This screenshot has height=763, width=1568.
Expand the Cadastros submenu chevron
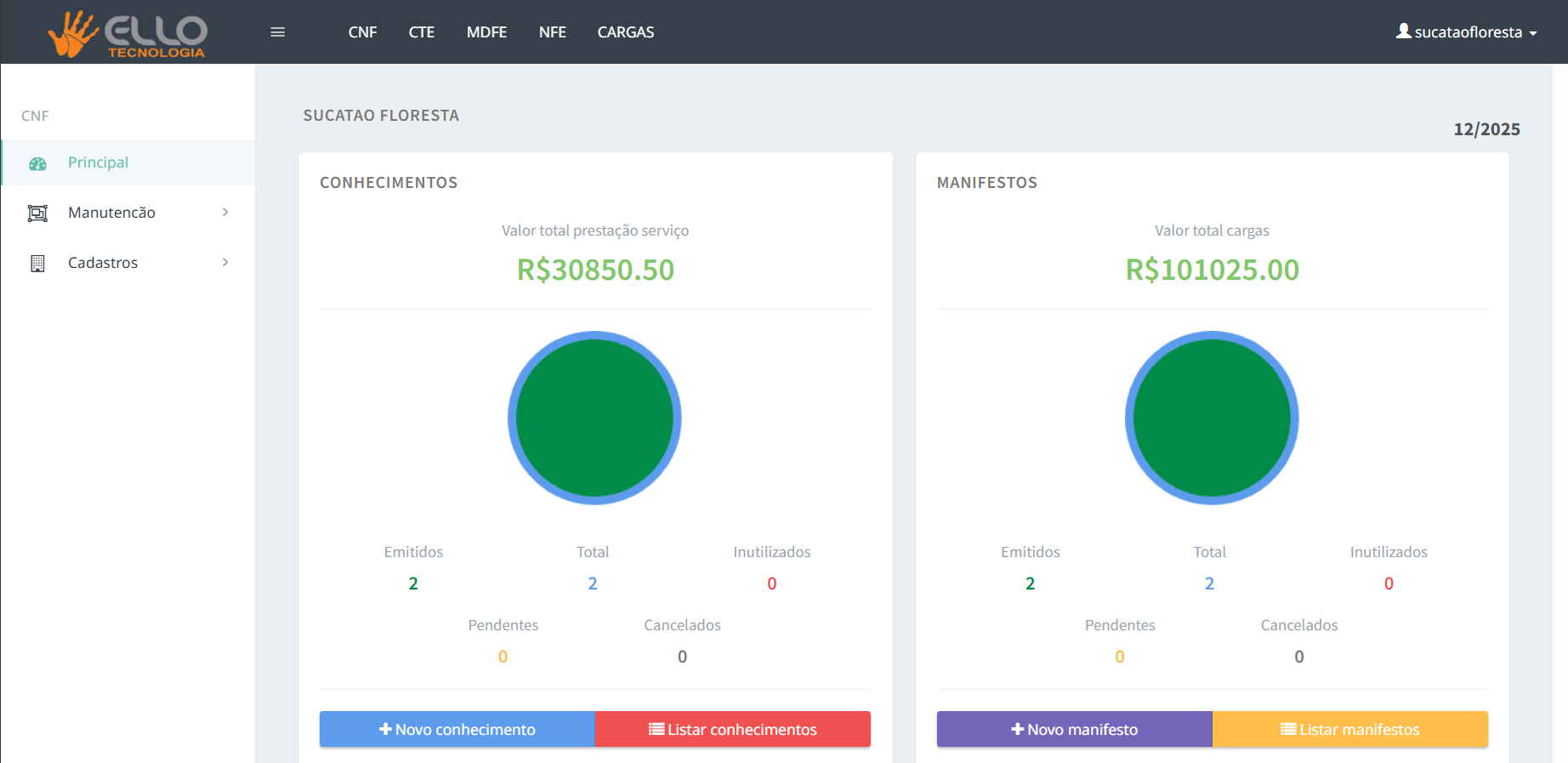click(225, 263)
